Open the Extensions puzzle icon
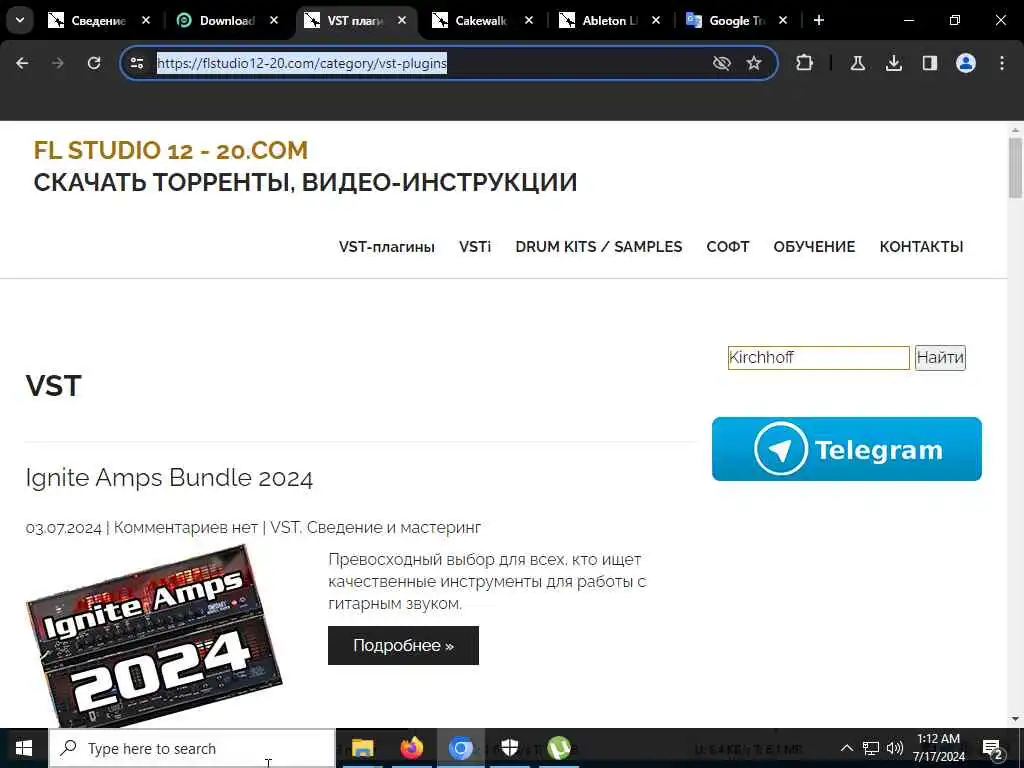The width and height of the screenshot is (1024, 768). (805, 63)
